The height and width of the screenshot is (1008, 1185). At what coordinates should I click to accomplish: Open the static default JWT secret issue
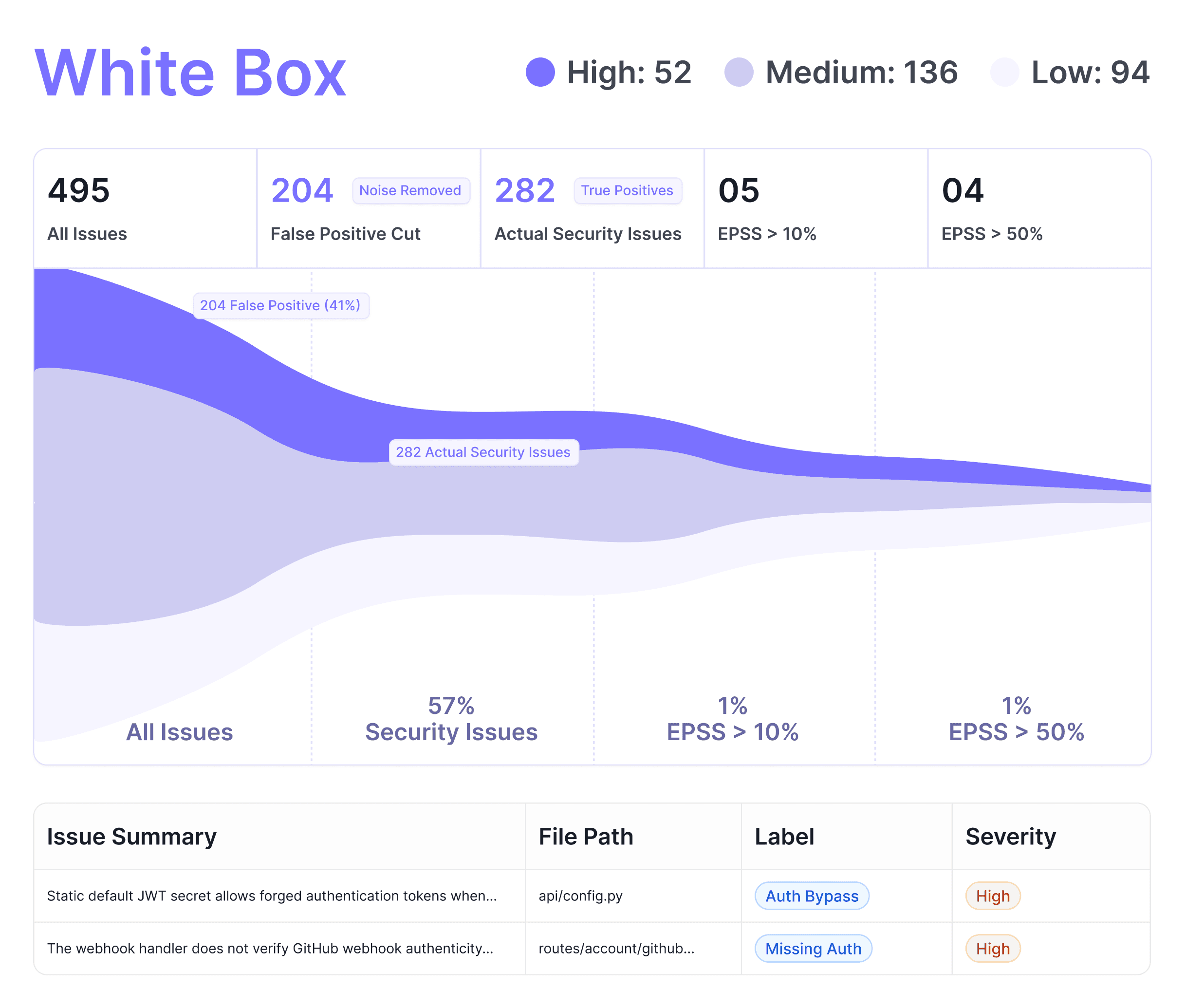[x=271, y=896]
